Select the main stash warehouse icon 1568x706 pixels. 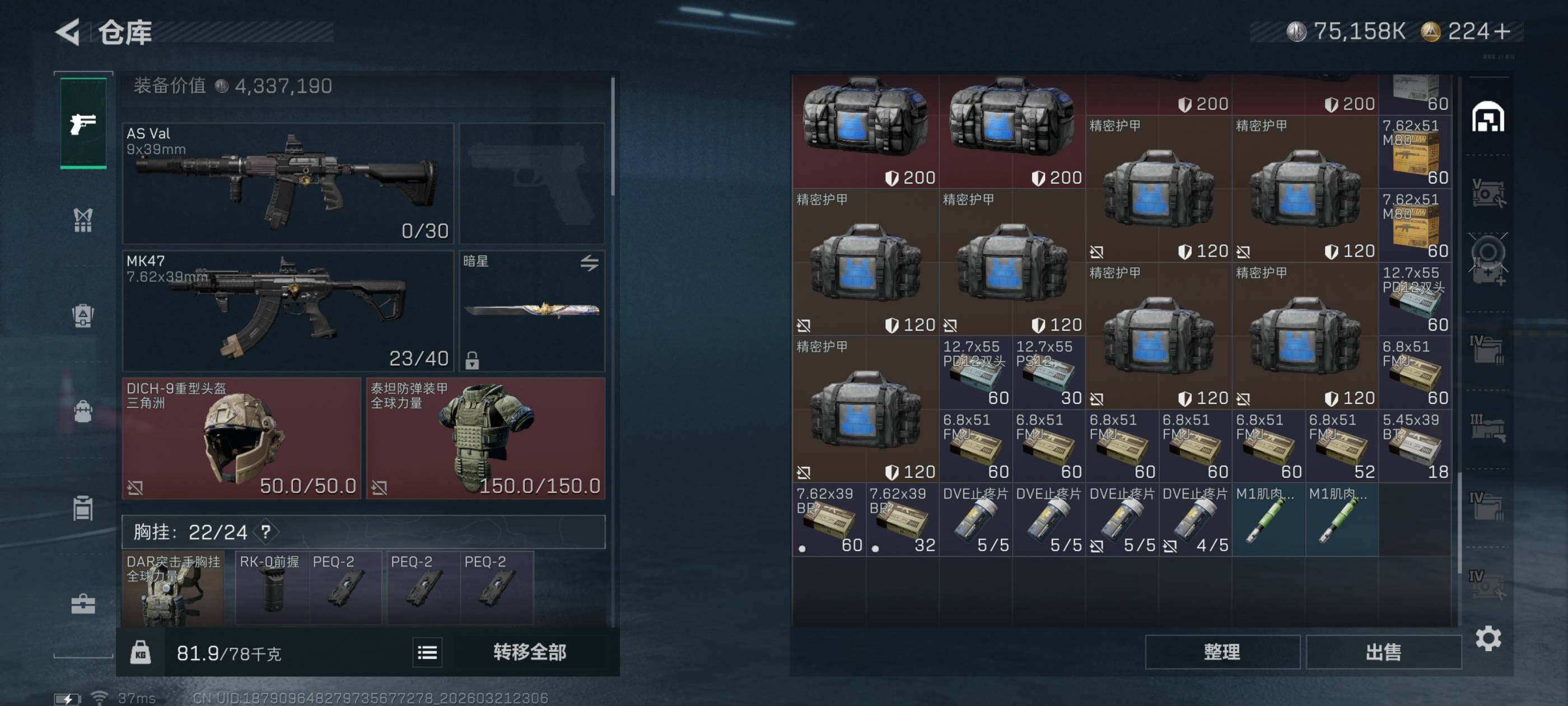pos(1488,117)
